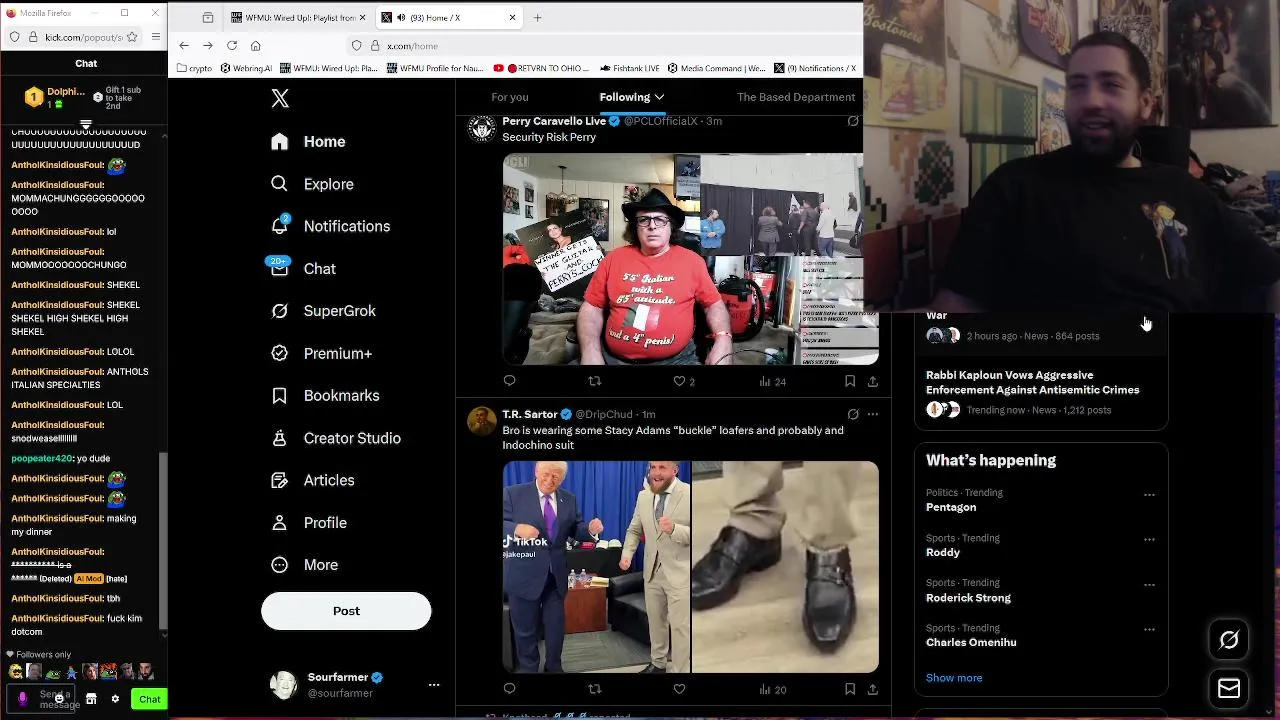Open the Pentagon trending topic
The height and width of the screenshot is (720, 1280).
pos(951,507)
